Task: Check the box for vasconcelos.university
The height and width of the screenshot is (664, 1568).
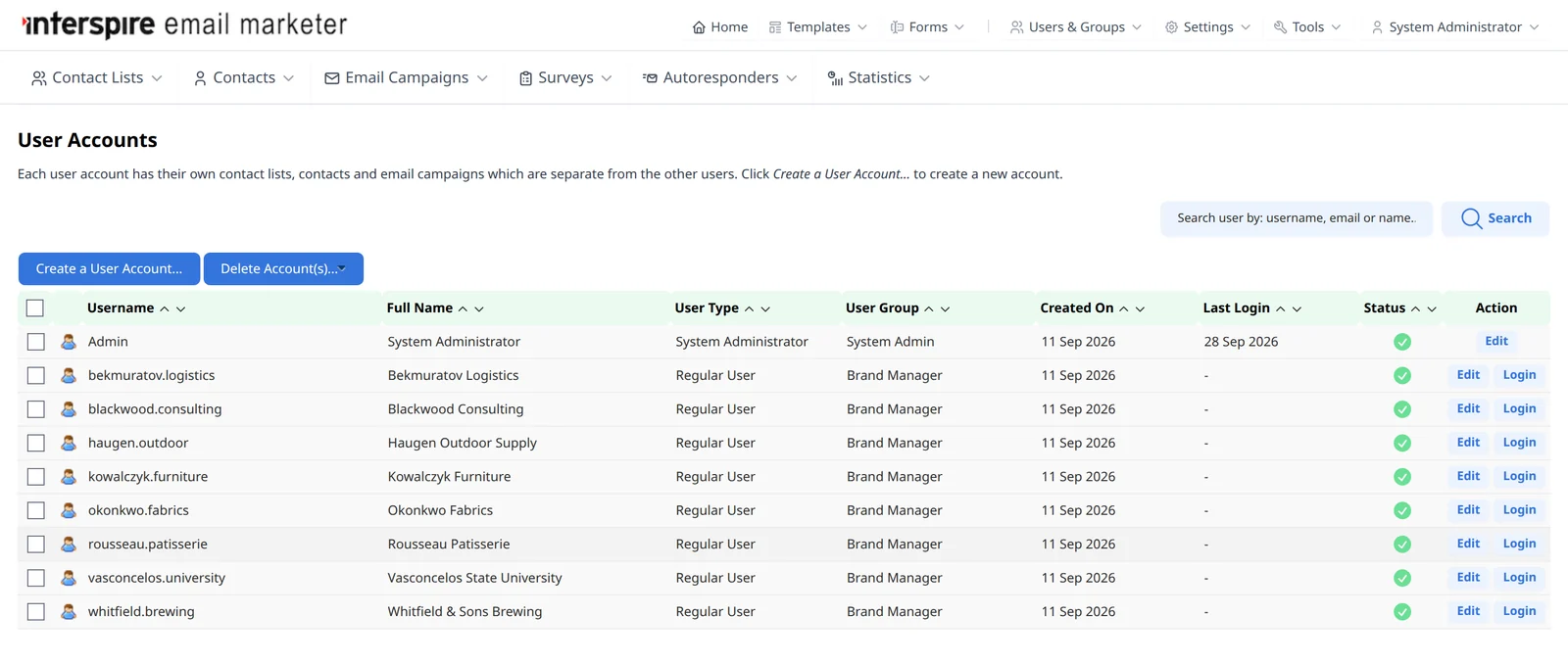Action: [x=36, y=578]
